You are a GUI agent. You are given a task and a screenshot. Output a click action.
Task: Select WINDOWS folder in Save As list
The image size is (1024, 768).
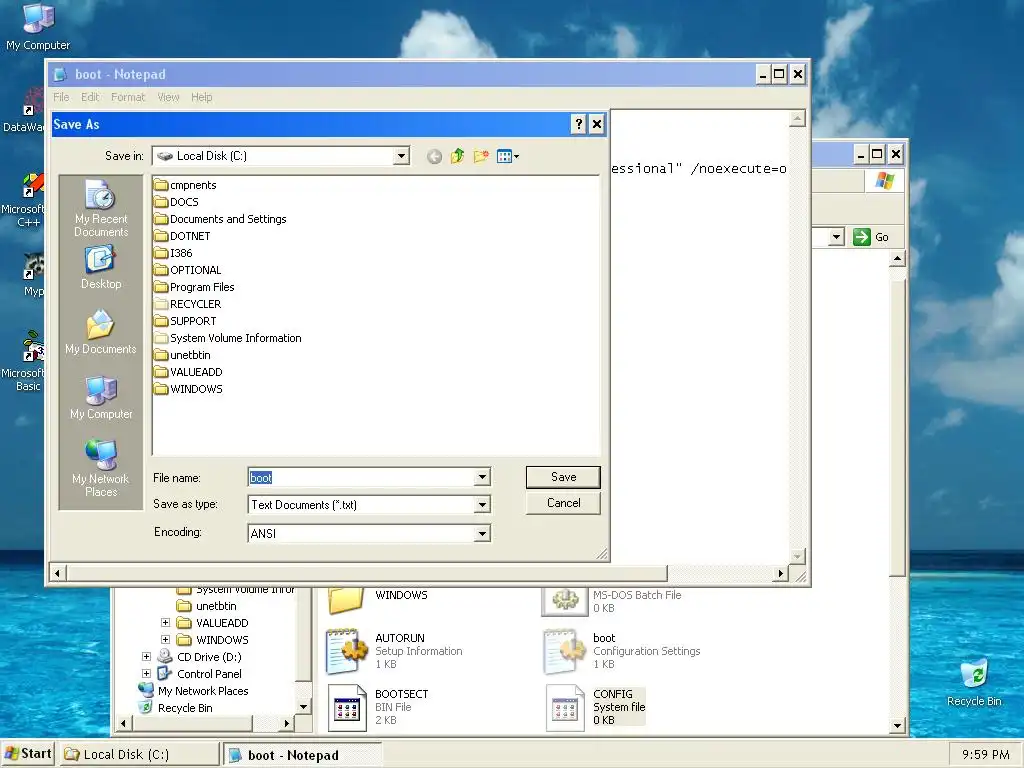tap(189, 389)
